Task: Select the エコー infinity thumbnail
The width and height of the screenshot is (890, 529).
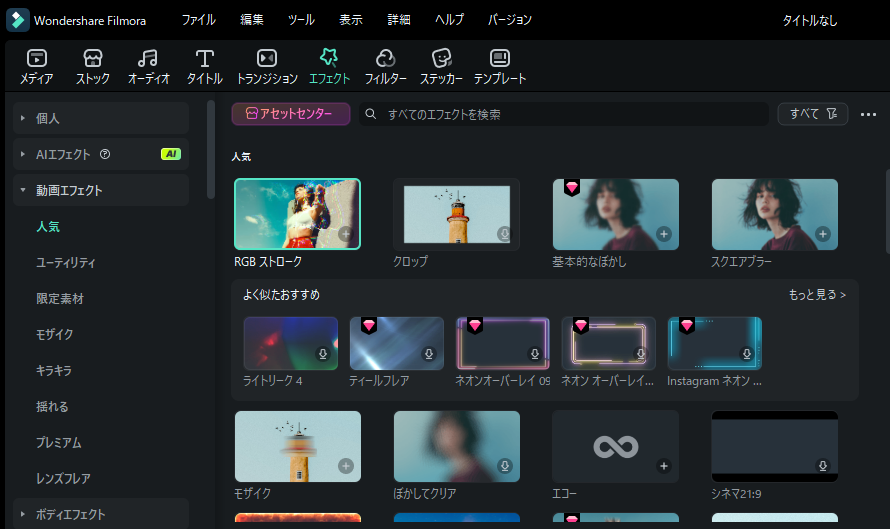Action: click(616, 447)
